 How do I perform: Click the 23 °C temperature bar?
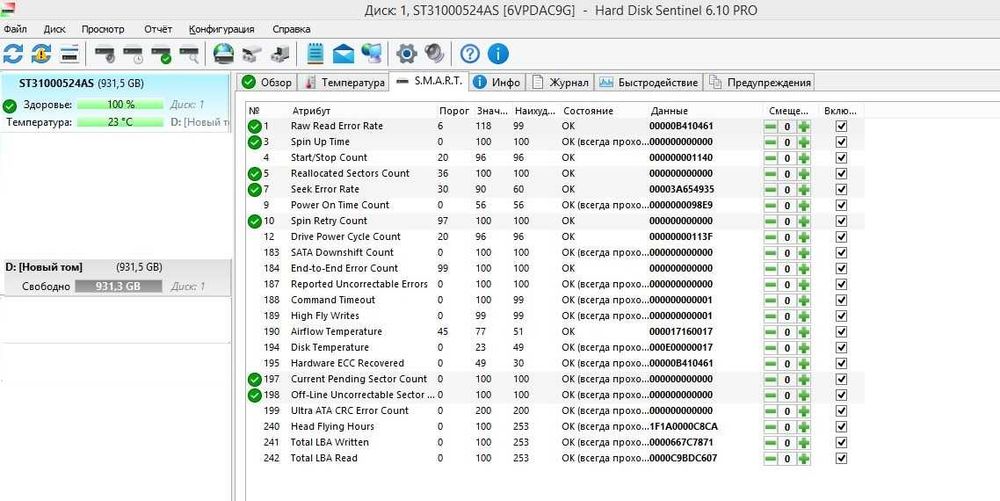tap(121, 122)
